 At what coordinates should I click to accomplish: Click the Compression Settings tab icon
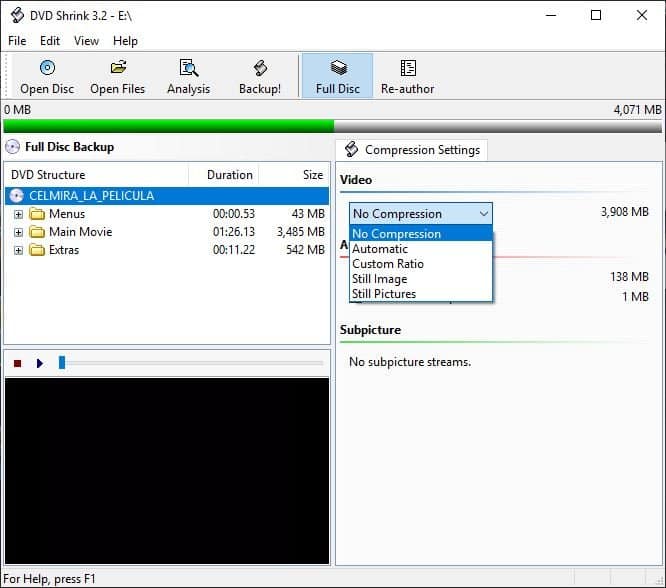pyautogui.click(x=351, y=150)
